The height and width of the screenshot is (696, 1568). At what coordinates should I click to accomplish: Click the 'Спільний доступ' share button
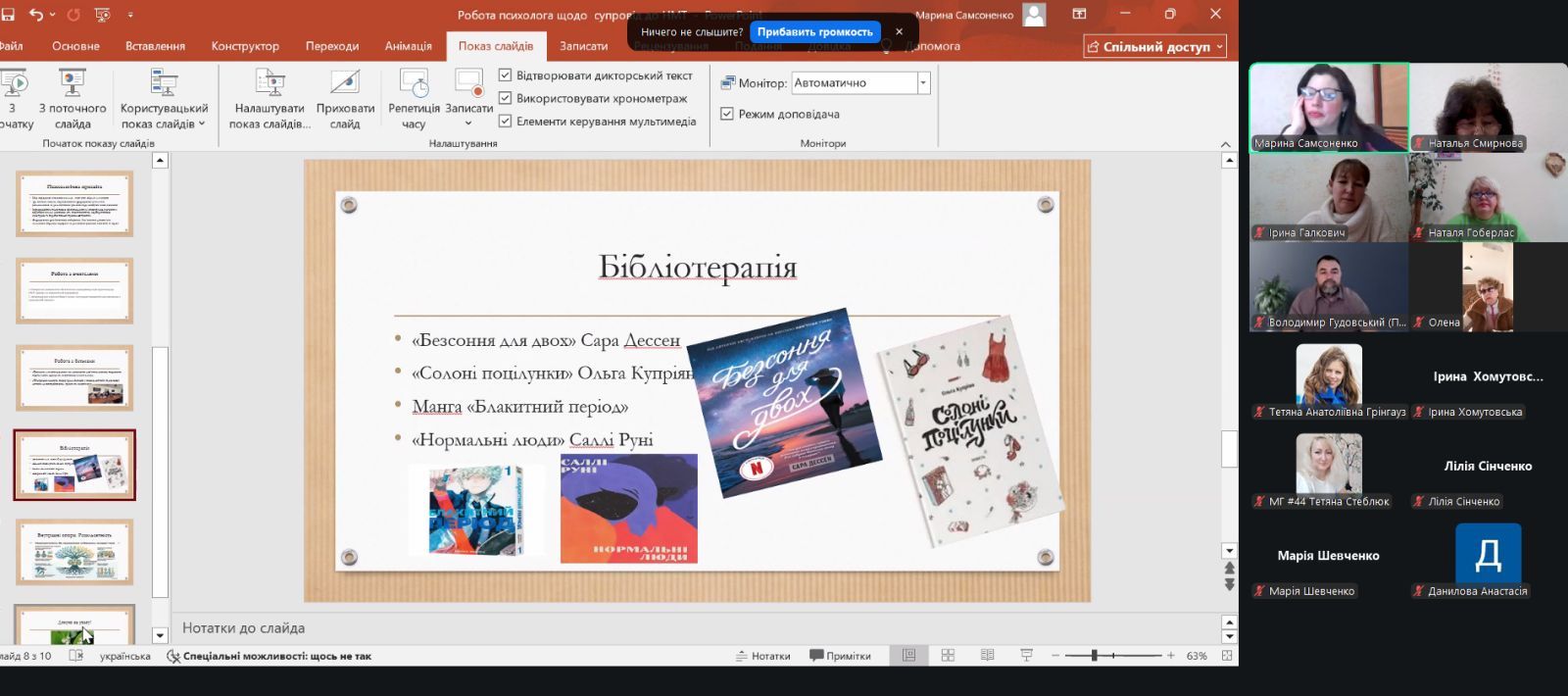click(x=1155, y=47)
